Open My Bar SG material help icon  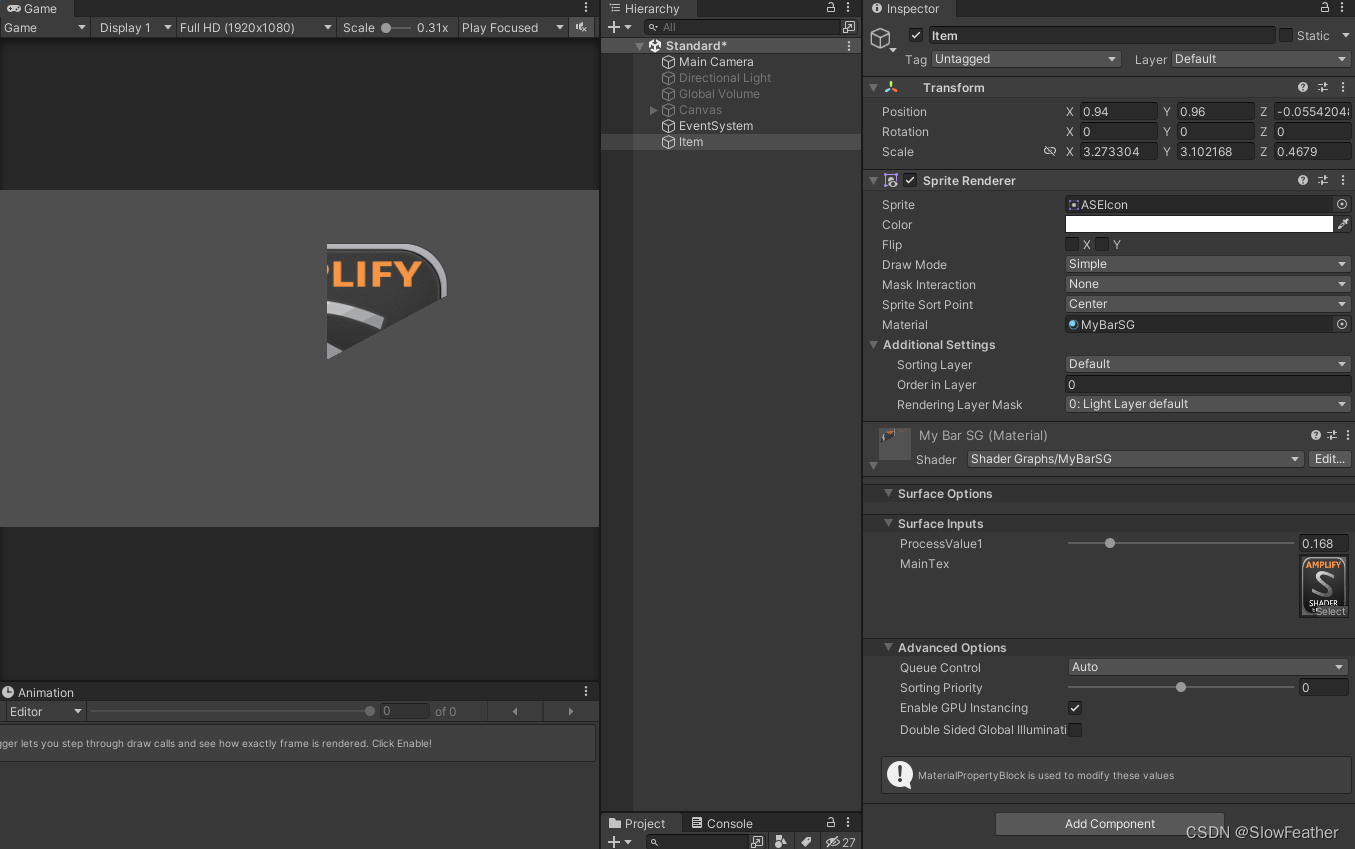tap(1316, 436)
